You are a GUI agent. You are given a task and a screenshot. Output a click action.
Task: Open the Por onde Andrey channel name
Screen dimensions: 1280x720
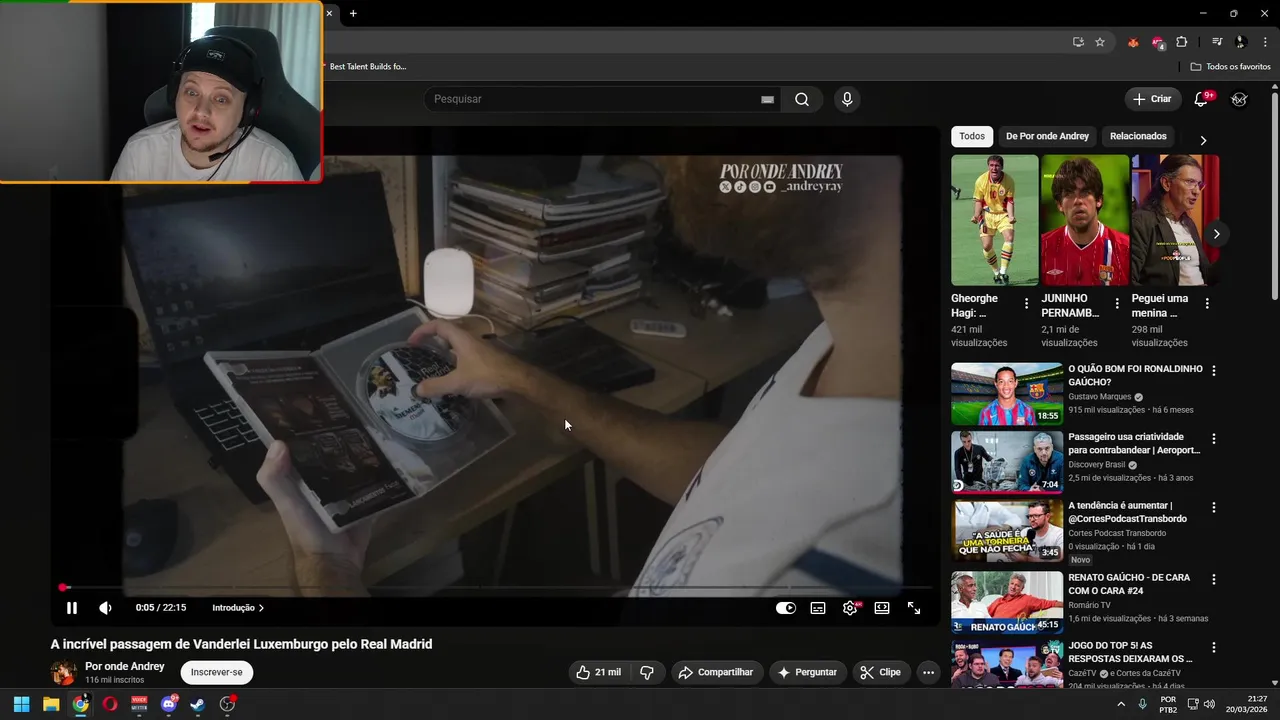click(125, 666)
